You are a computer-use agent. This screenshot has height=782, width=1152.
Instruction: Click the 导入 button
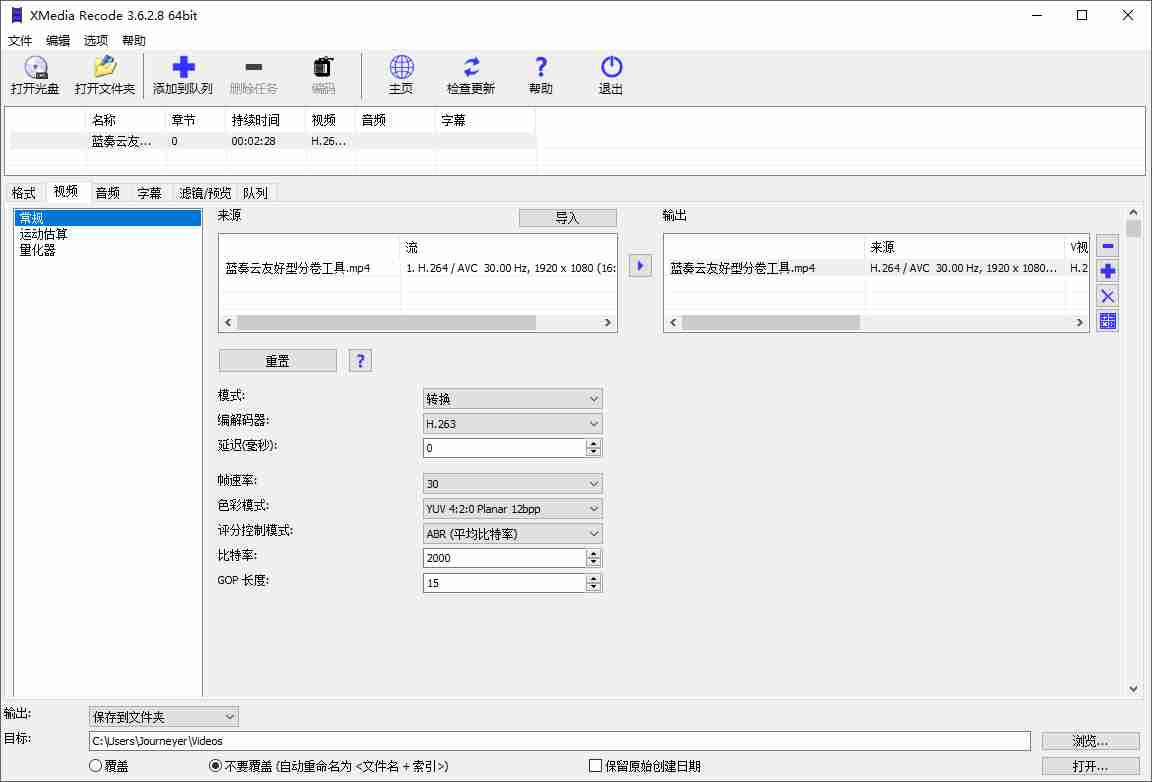[567, 218]
